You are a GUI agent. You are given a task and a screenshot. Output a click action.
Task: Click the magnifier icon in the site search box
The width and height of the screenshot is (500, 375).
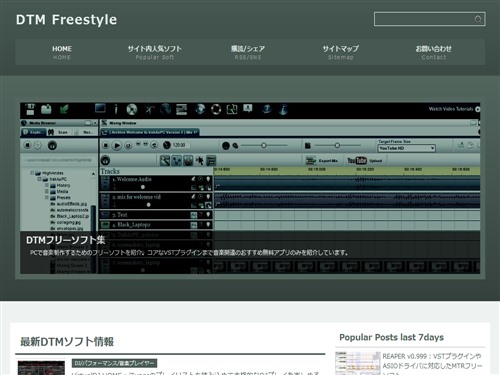[x=478, y=19]
